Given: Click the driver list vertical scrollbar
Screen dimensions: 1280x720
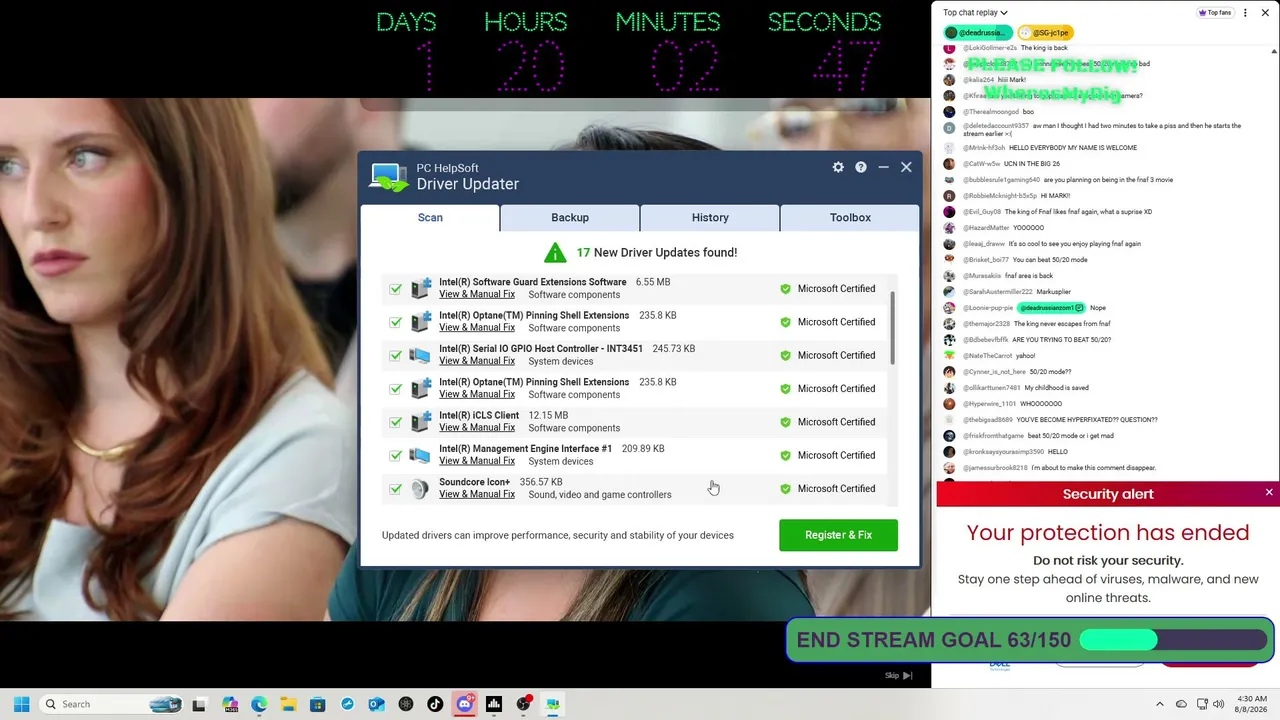Looking at the screenshot, I should [x=892, y=328].
